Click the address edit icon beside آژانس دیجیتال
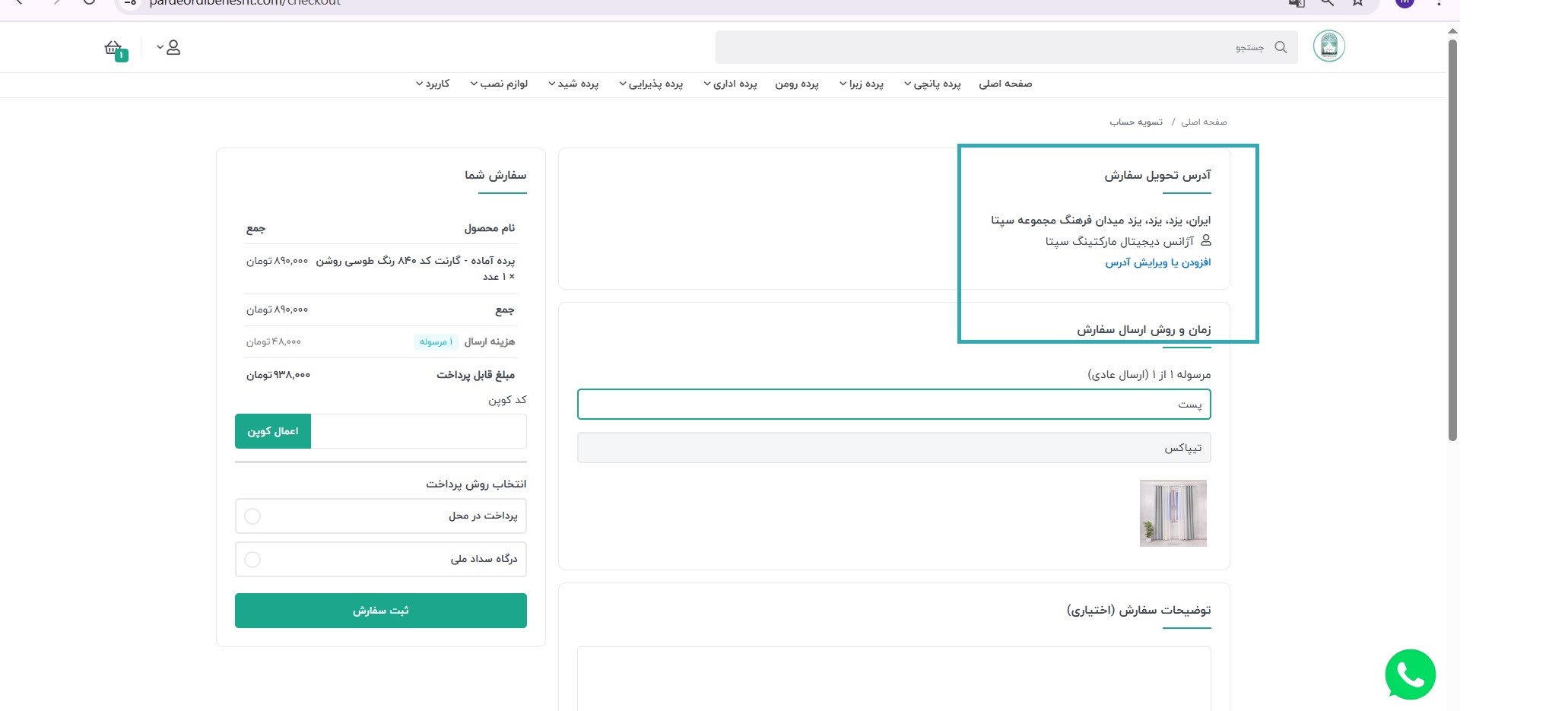 [1208, 240]
